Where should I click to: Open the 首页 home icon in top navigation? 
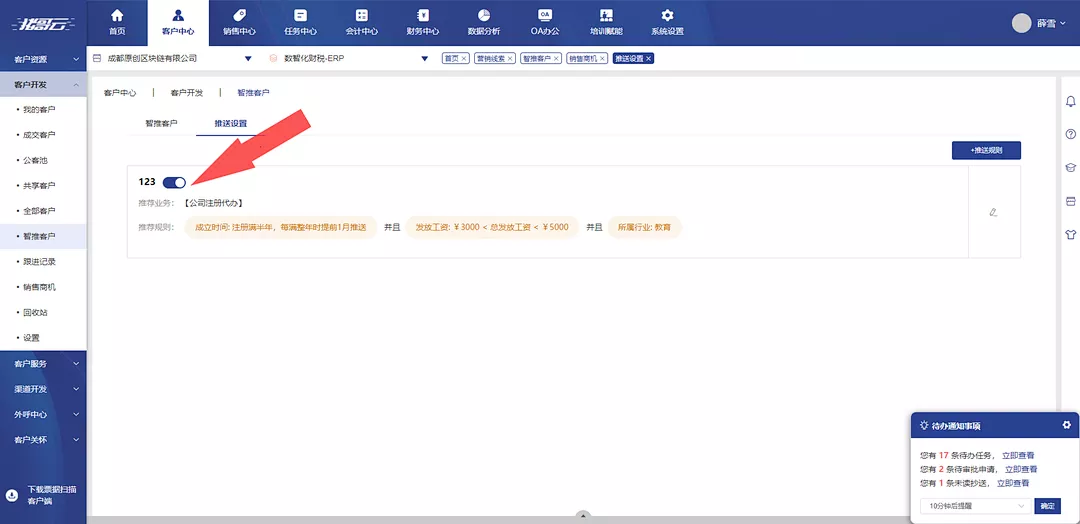(117, 15)
